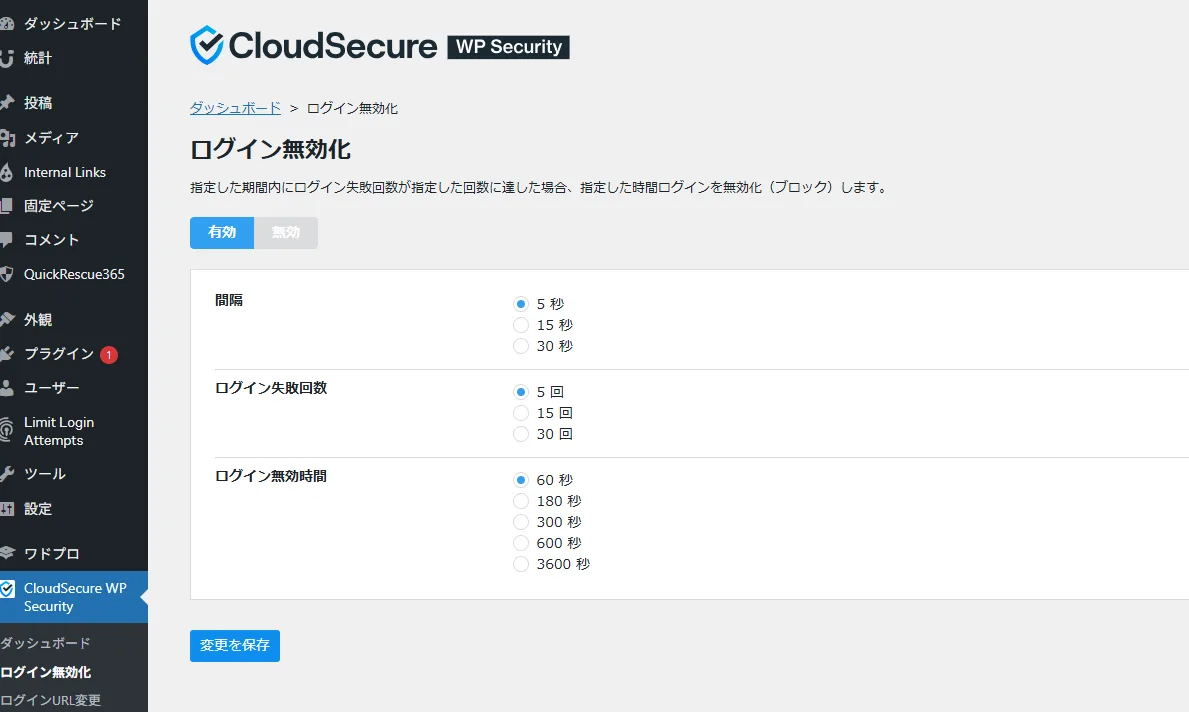The width and height of the screenshot is (1189, 712).
Task: Click the Internal Links icon
Action: pos(7,173)
